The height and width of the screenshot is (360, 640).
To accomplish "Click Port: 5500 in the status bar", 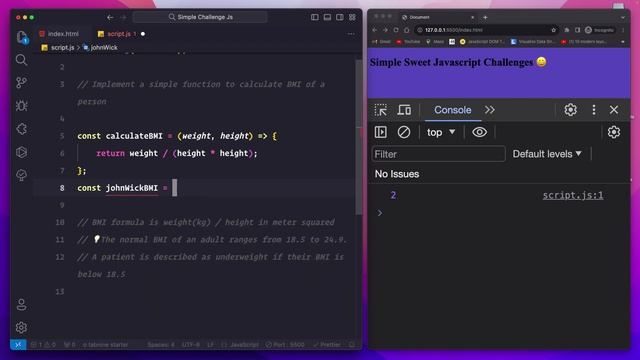I will click(285, 345).
